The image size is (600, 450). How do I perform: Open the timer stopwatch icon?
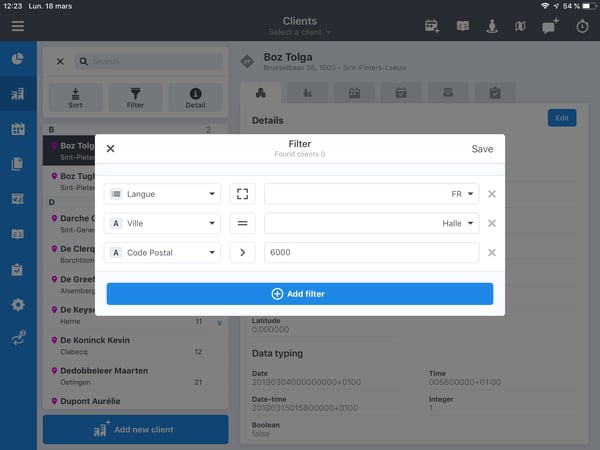tap(582, 26)
